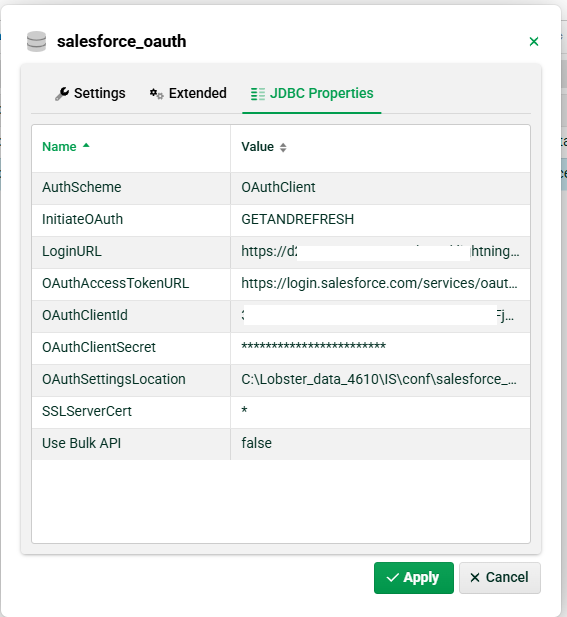Click the SSLServerCert asterisk value

tap(244, 410)
